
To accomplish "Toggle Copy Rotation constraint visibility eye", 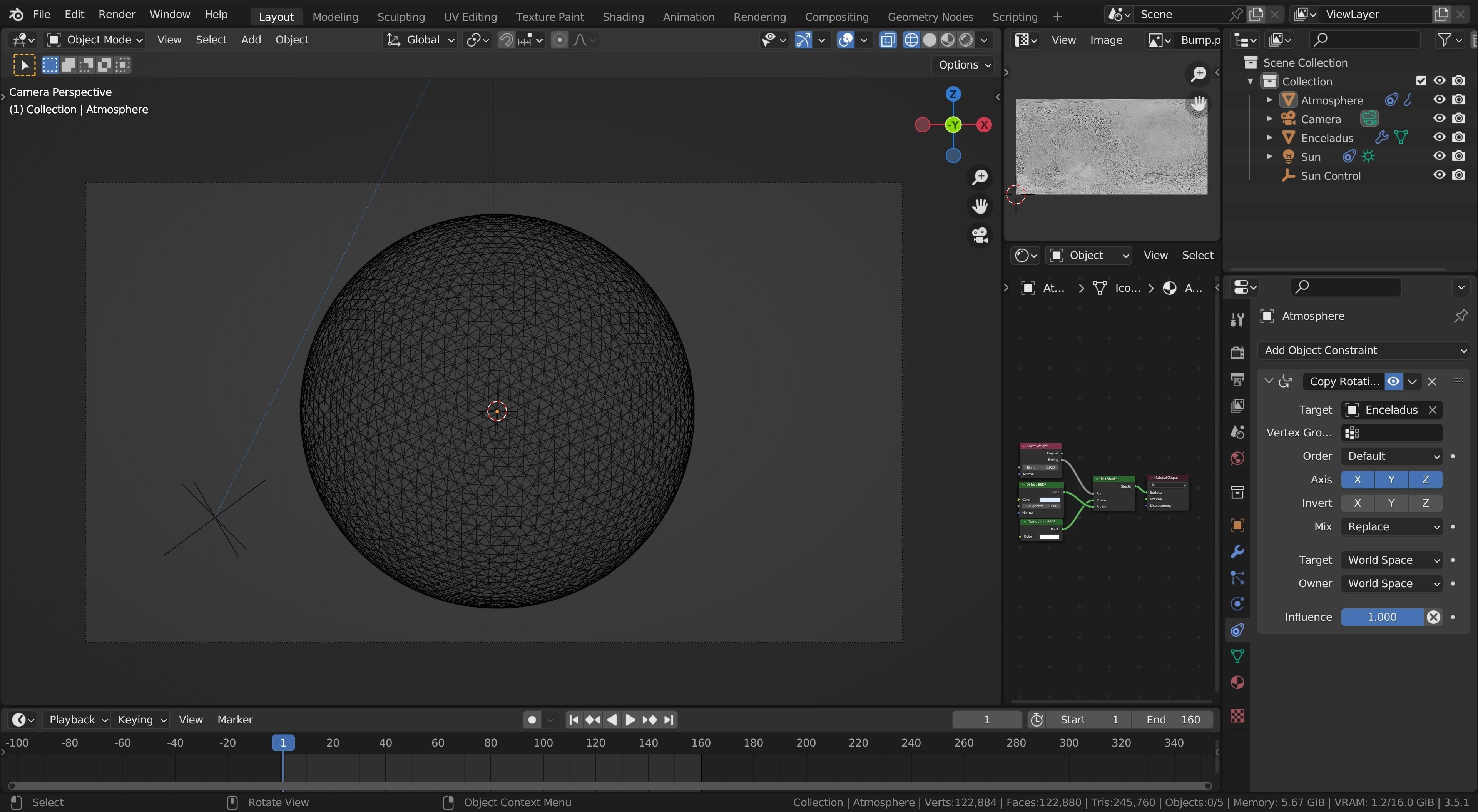I will tap(1393, 382).
